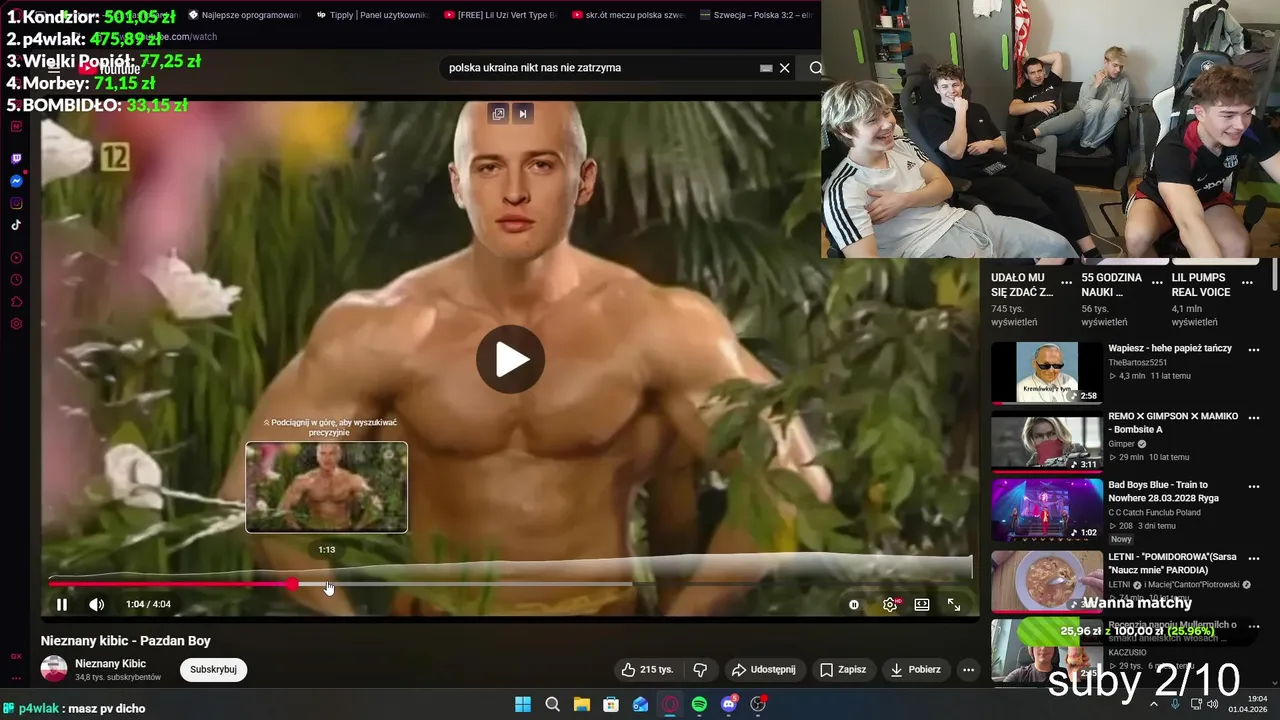The height and width of the screenshot is (720, 1280).
Task: Open TikTok in the Opera sidebar
Action: [x=16, y=225]
